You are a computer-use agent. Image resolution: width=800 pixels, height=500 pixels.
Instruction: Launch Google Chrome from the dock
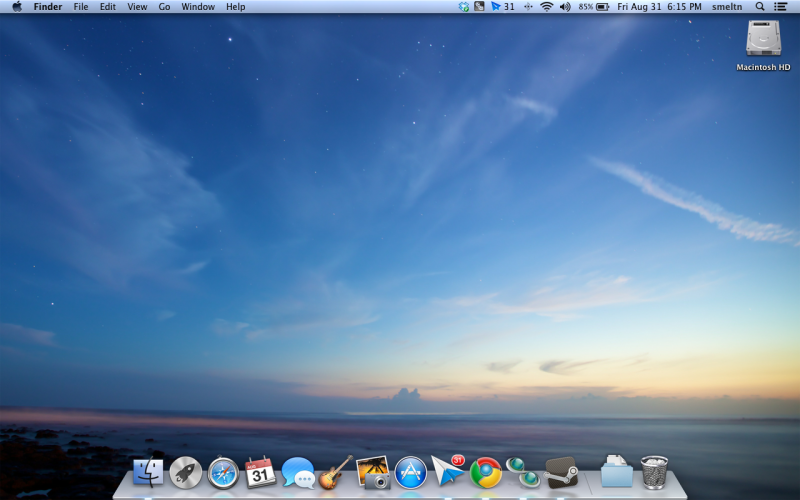point(486,472)
